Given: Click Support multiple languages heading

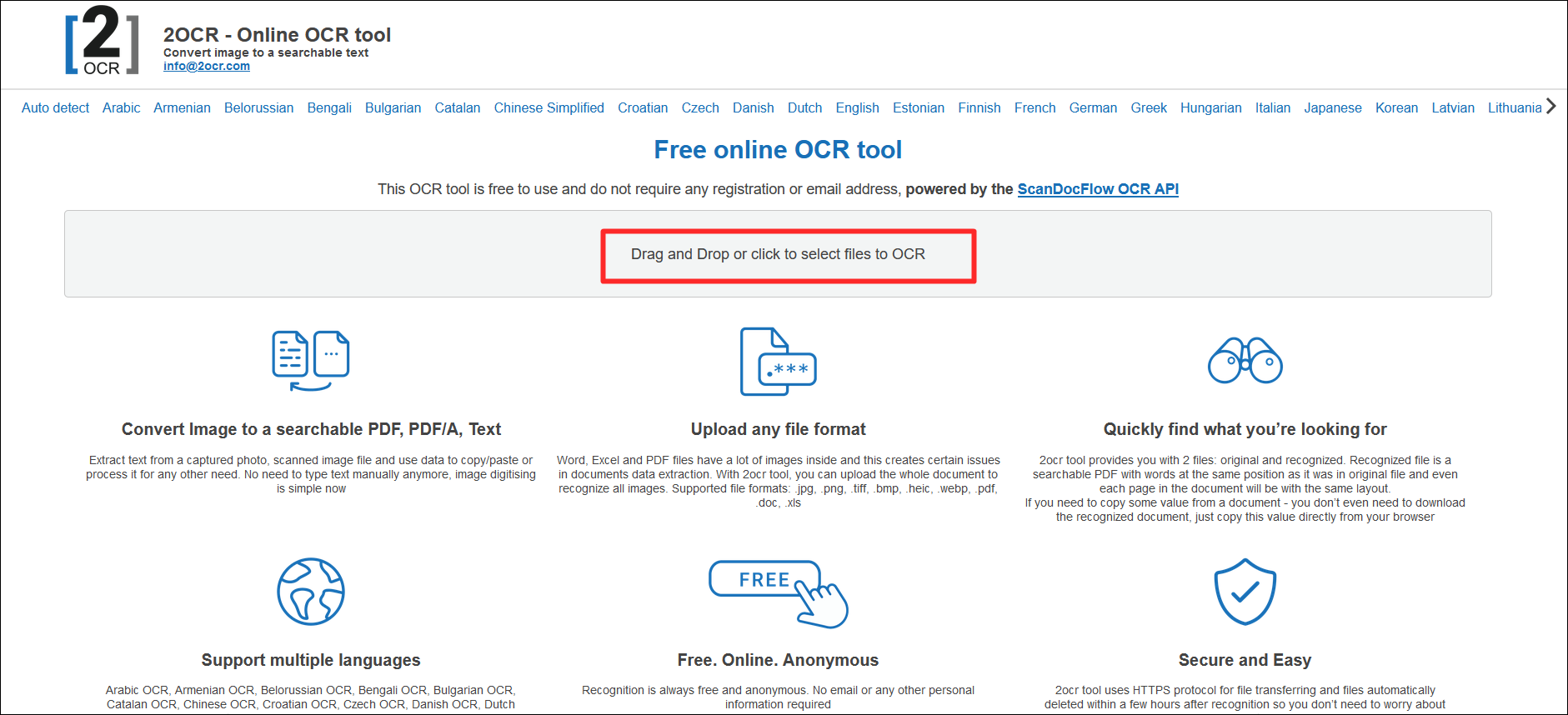Looking at the screenshot, I should (x=311, y=660).
